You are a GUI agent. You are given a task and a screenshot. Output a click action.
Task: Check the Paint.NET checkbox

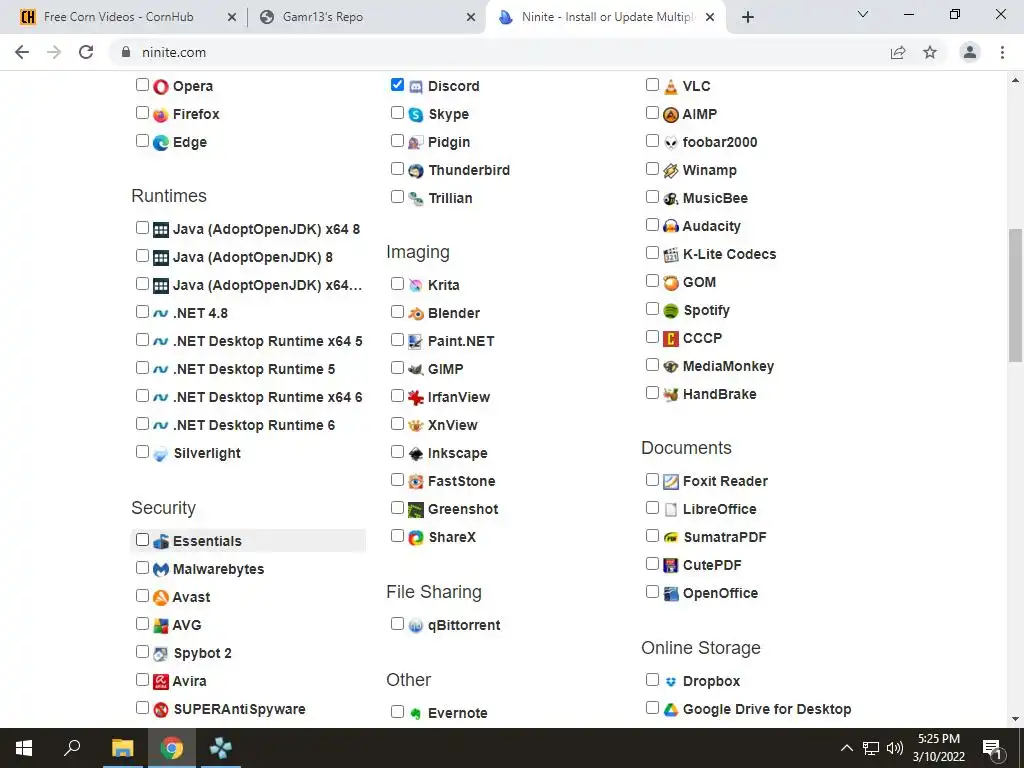[x=397, y=340]
